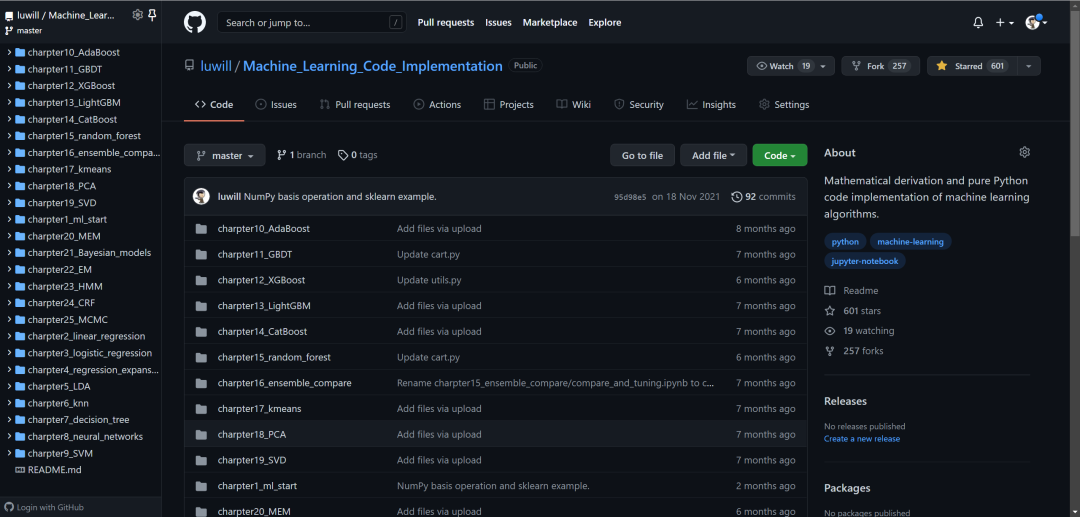The height and width of the screenshot is (517, 1080).
Task: Open charpter16_ensemble_compare folder in file list
Action: click(x=284, y=383)
